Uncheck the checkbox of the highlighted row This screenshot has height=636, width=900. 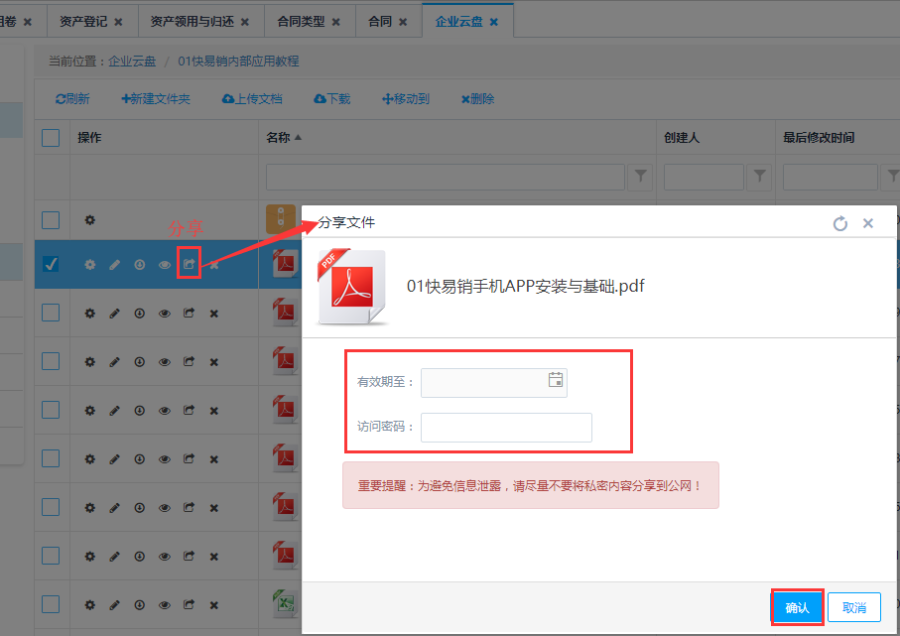51,264
